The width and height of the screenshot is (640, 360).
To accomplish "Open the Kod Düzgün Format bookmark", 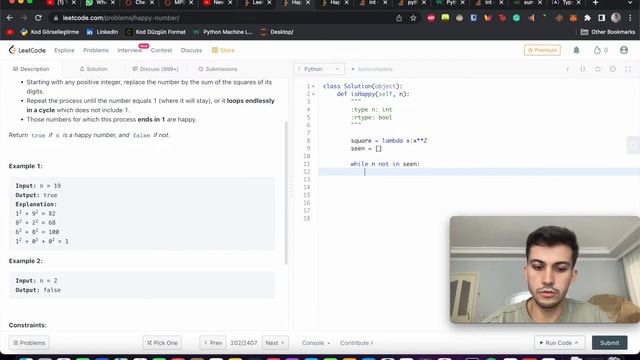I will tap(156, 32).
